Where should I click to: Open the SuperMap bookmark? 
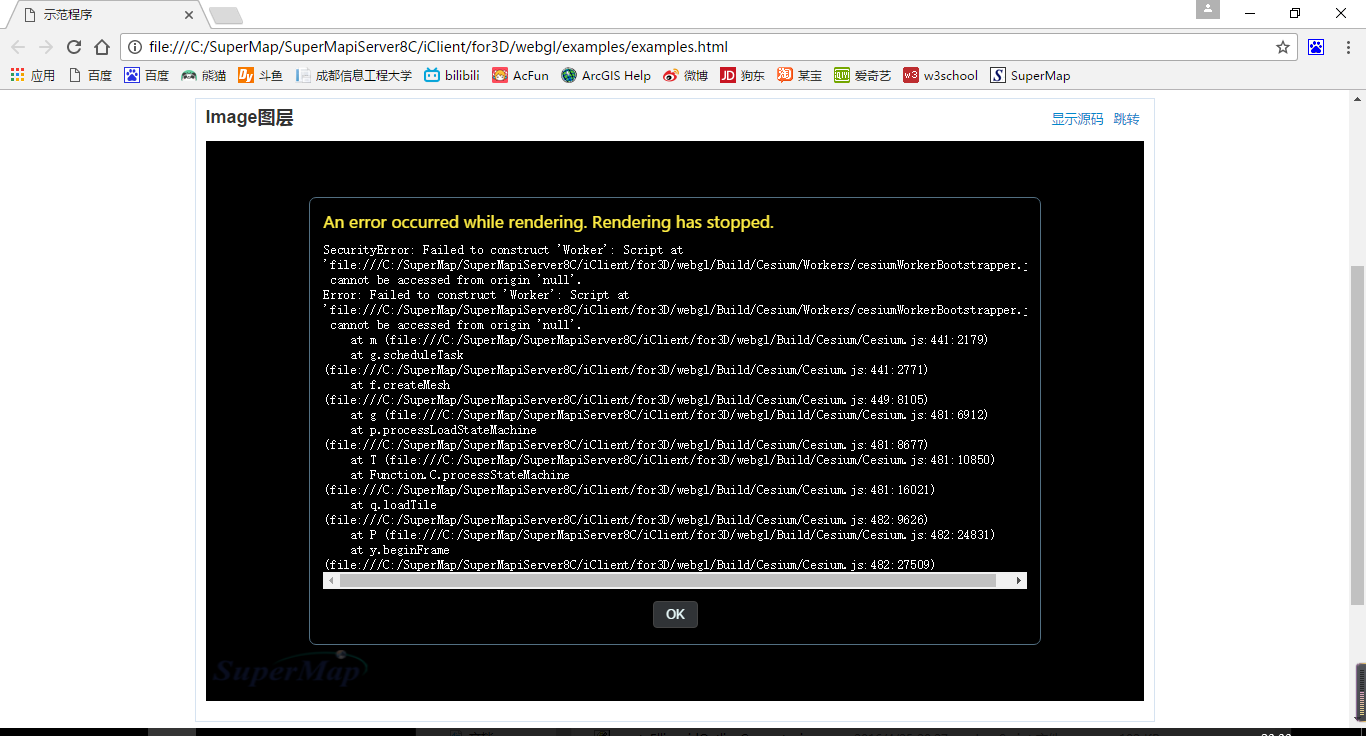pyautogui.click(x=1030, y=75)
